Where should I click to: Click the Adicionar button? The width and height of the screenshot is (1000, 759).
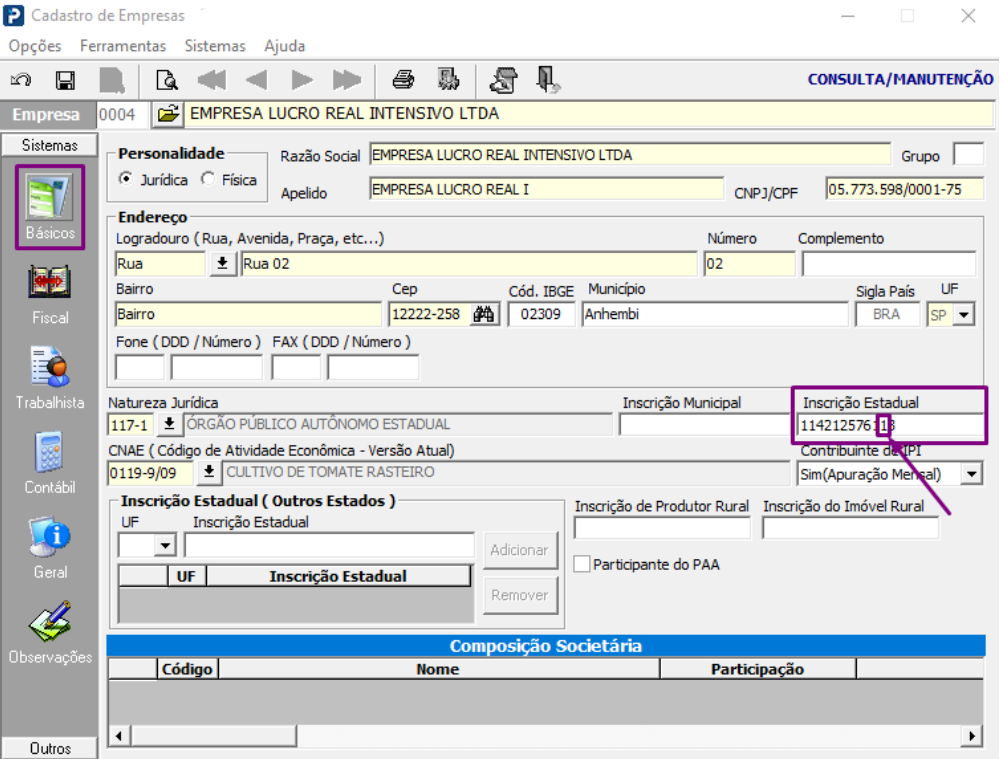[520, 550]
